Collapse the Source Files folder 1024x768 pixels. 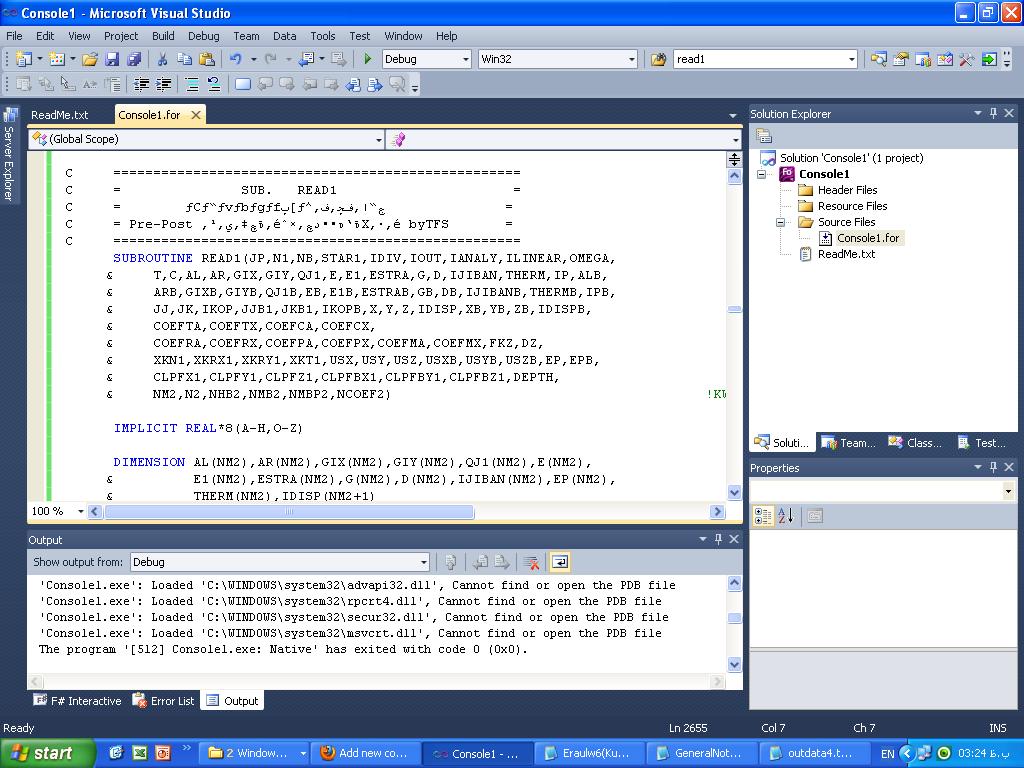point(781,222)
